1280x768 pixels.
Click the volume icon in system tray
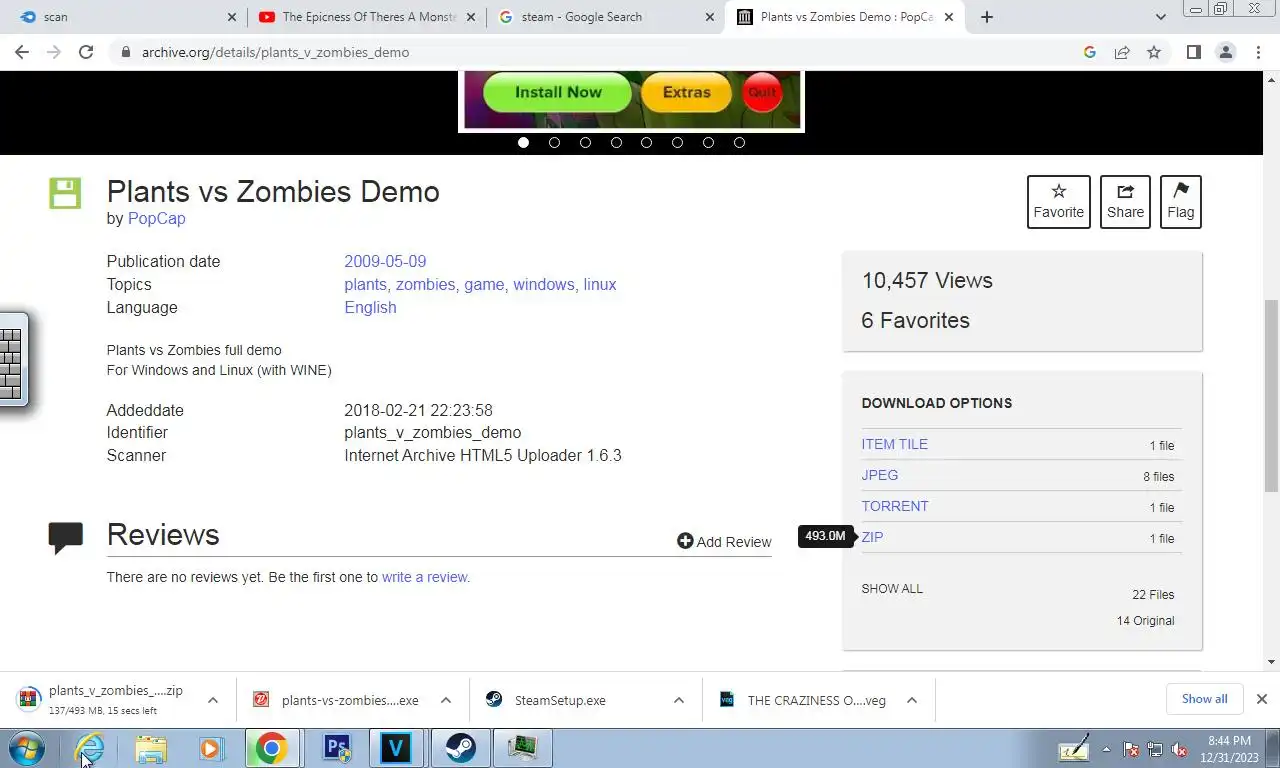(x=1178, y=749)
